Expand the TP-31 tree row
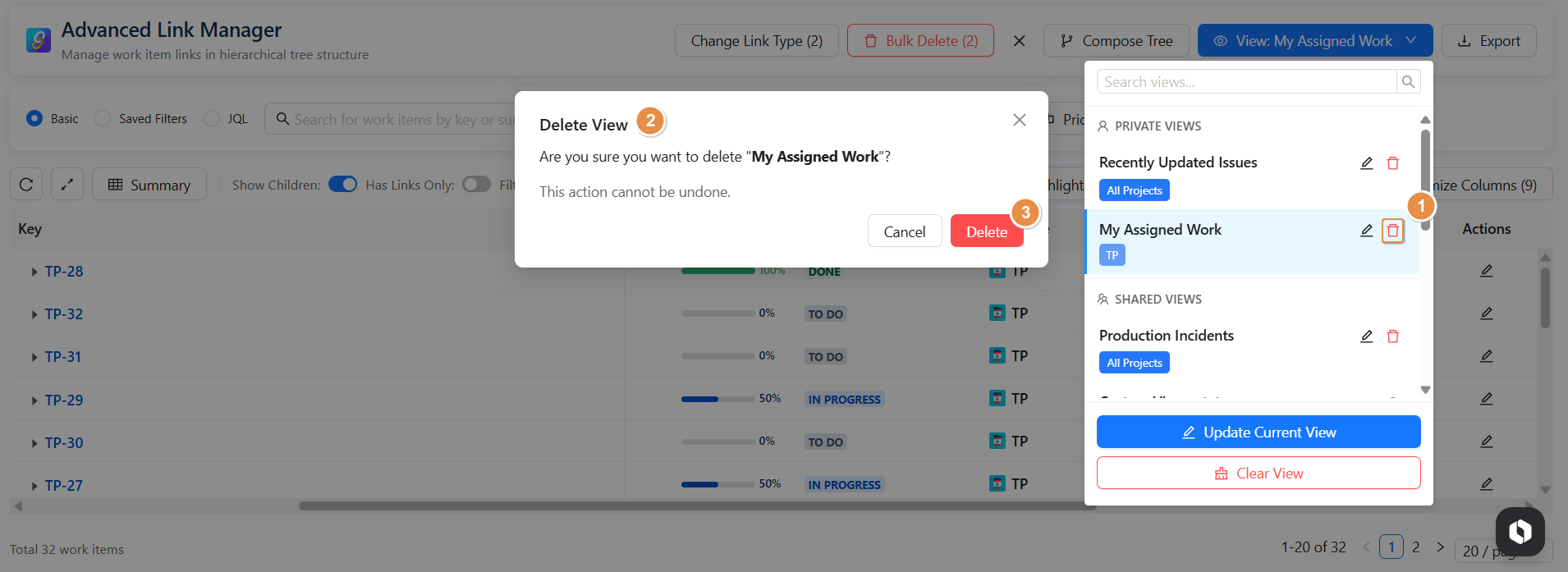Image resolution: width=1568 pixels, height=572 pixels. pos(34,357)
